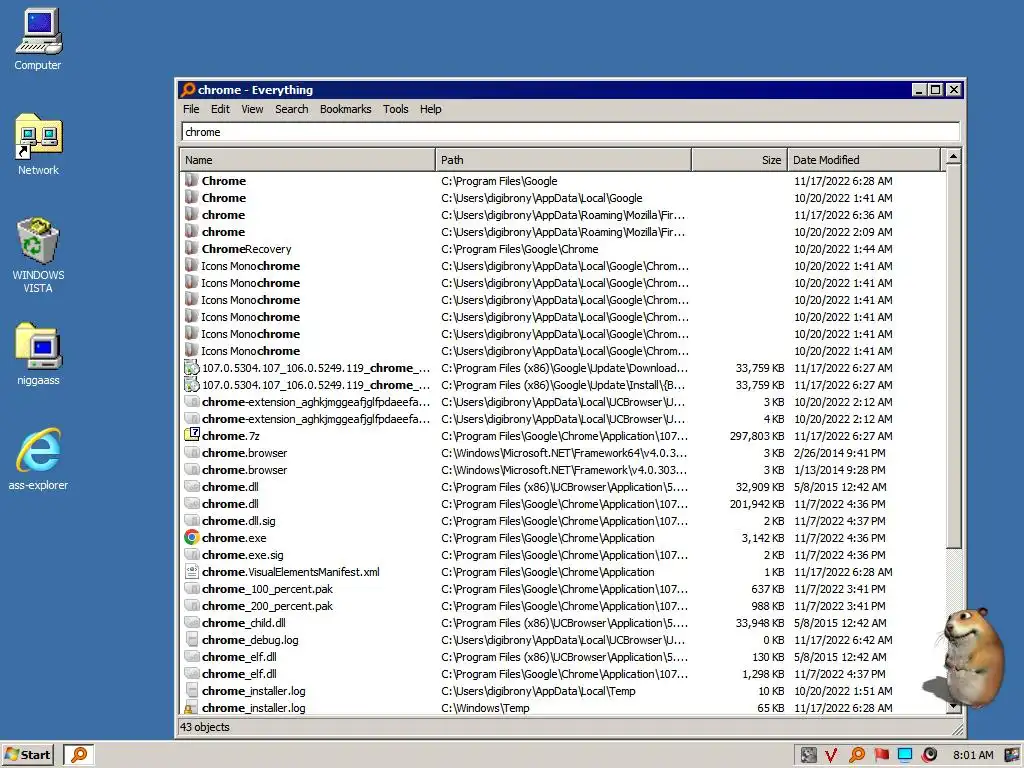
Task: Open the Computer desktop icon
Action: (x=38, y=39)
